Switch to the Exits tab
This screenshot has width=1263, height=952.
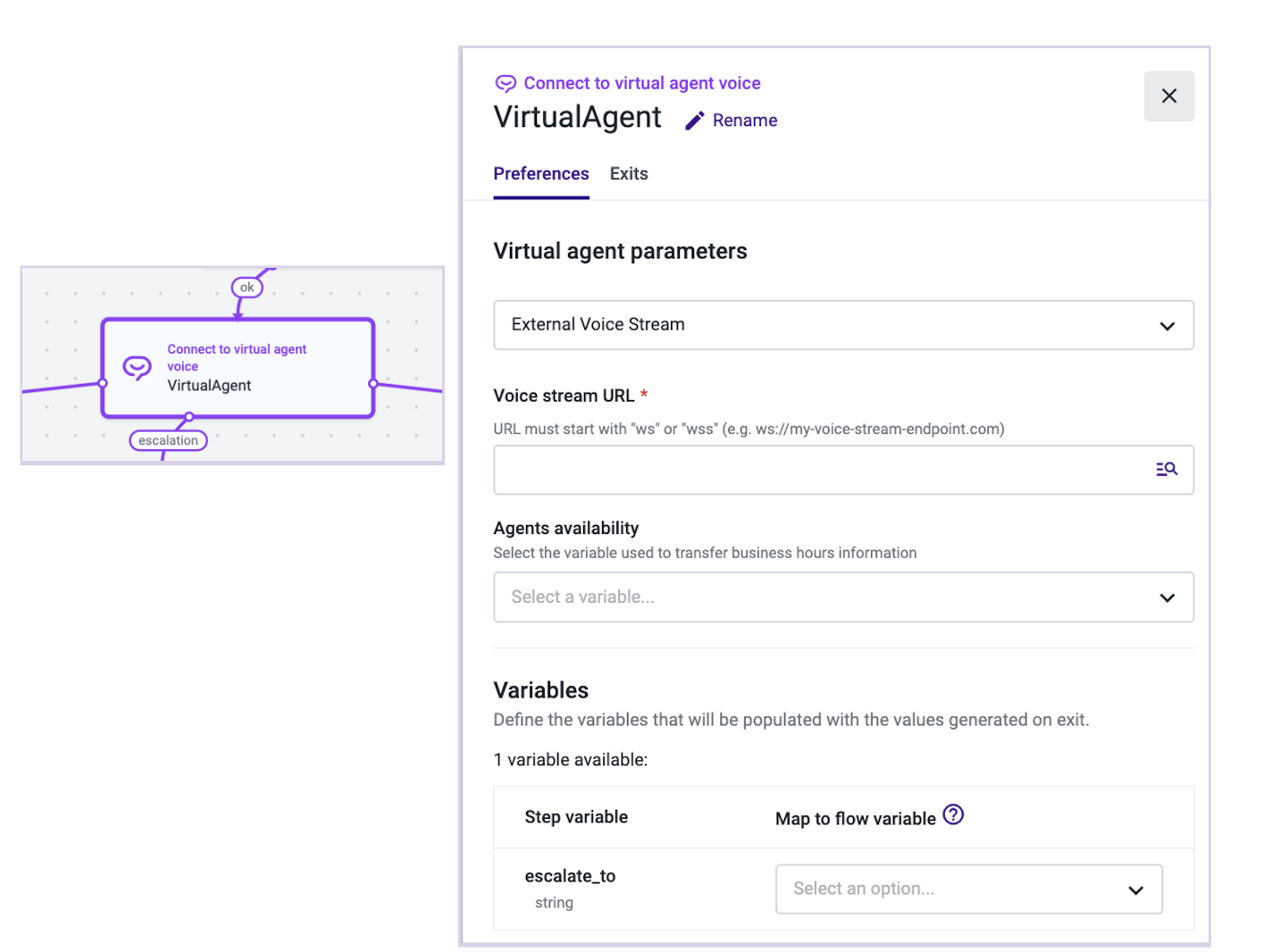[x=628, y=173]
